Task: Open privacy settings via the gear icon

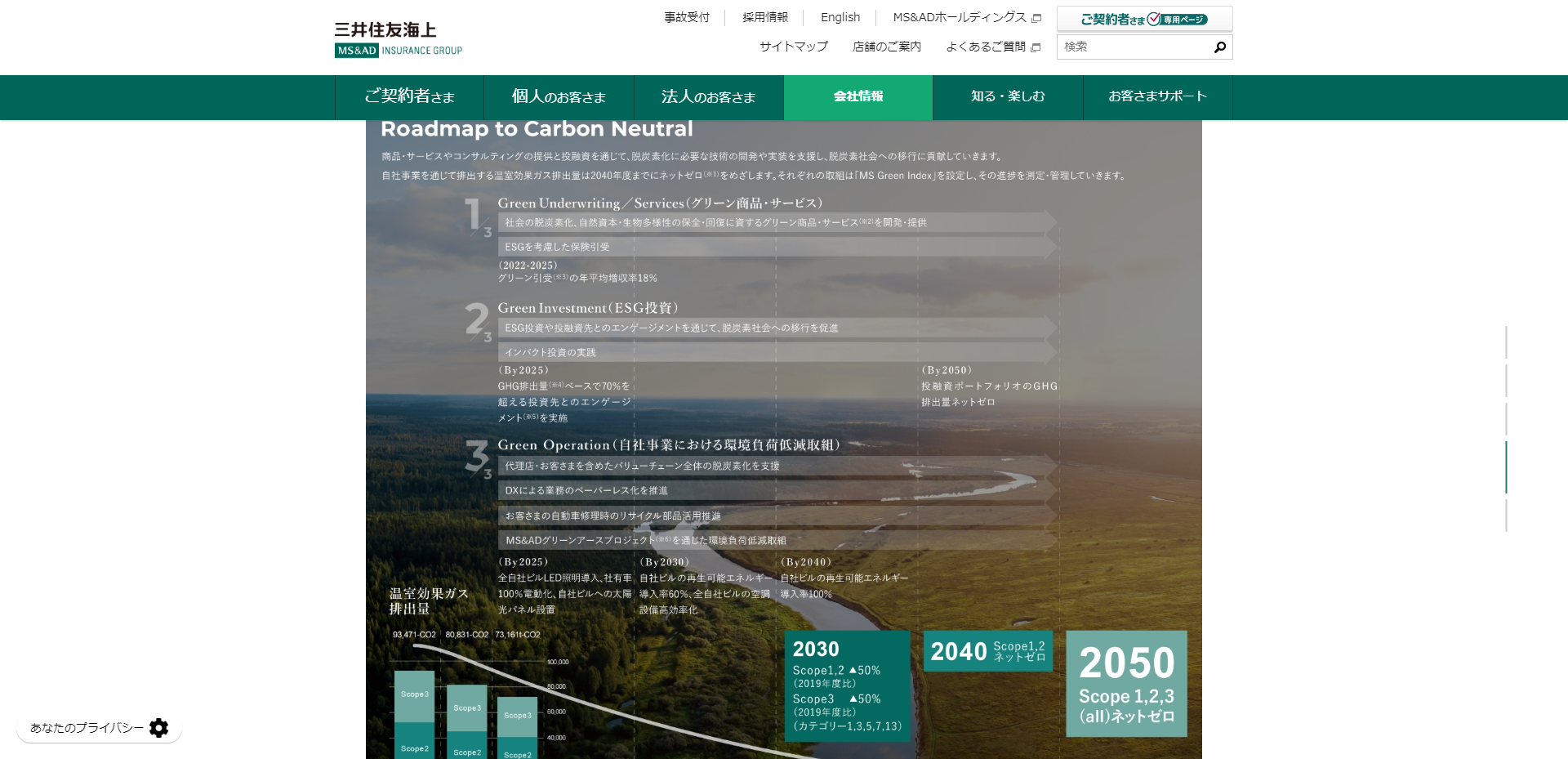Action: [159, 728]
